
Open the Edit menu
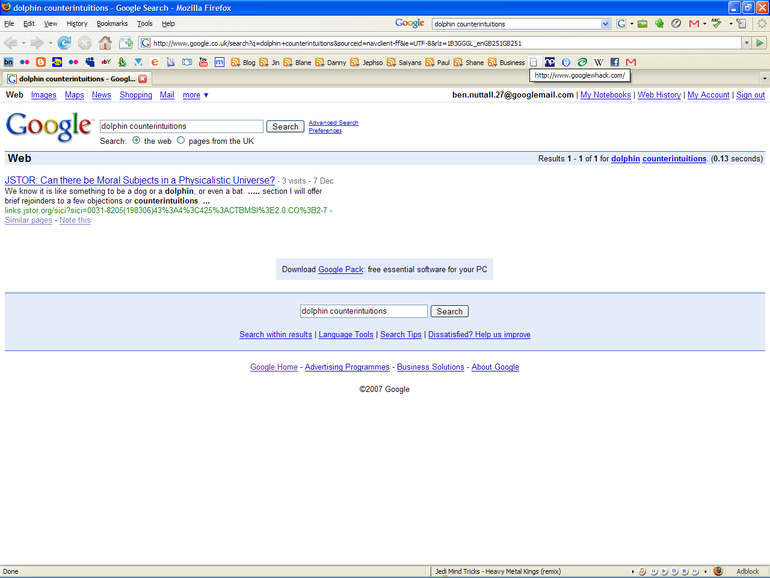(29, 24)
